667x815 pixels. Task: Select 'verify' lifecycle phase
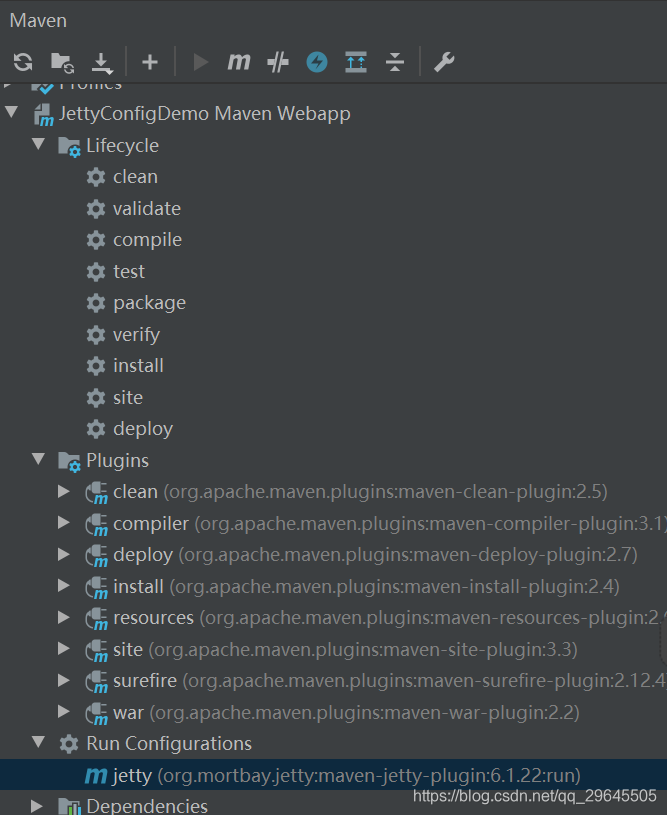point(136,335)
